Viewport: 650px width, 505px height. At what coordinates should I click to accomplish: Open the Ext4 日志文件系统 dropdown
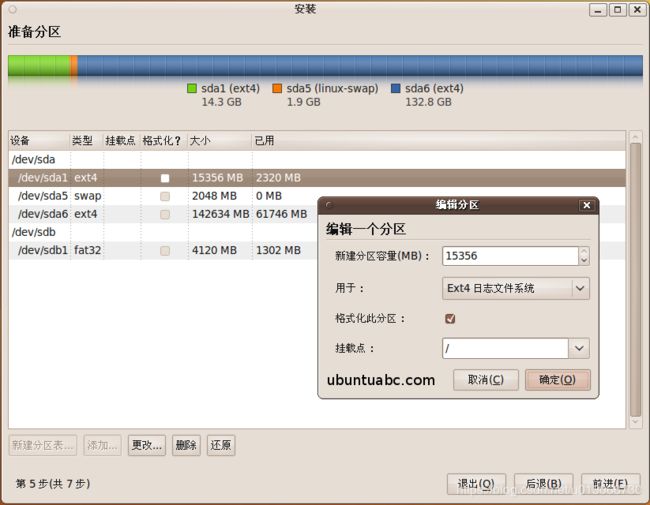[515, 288]
